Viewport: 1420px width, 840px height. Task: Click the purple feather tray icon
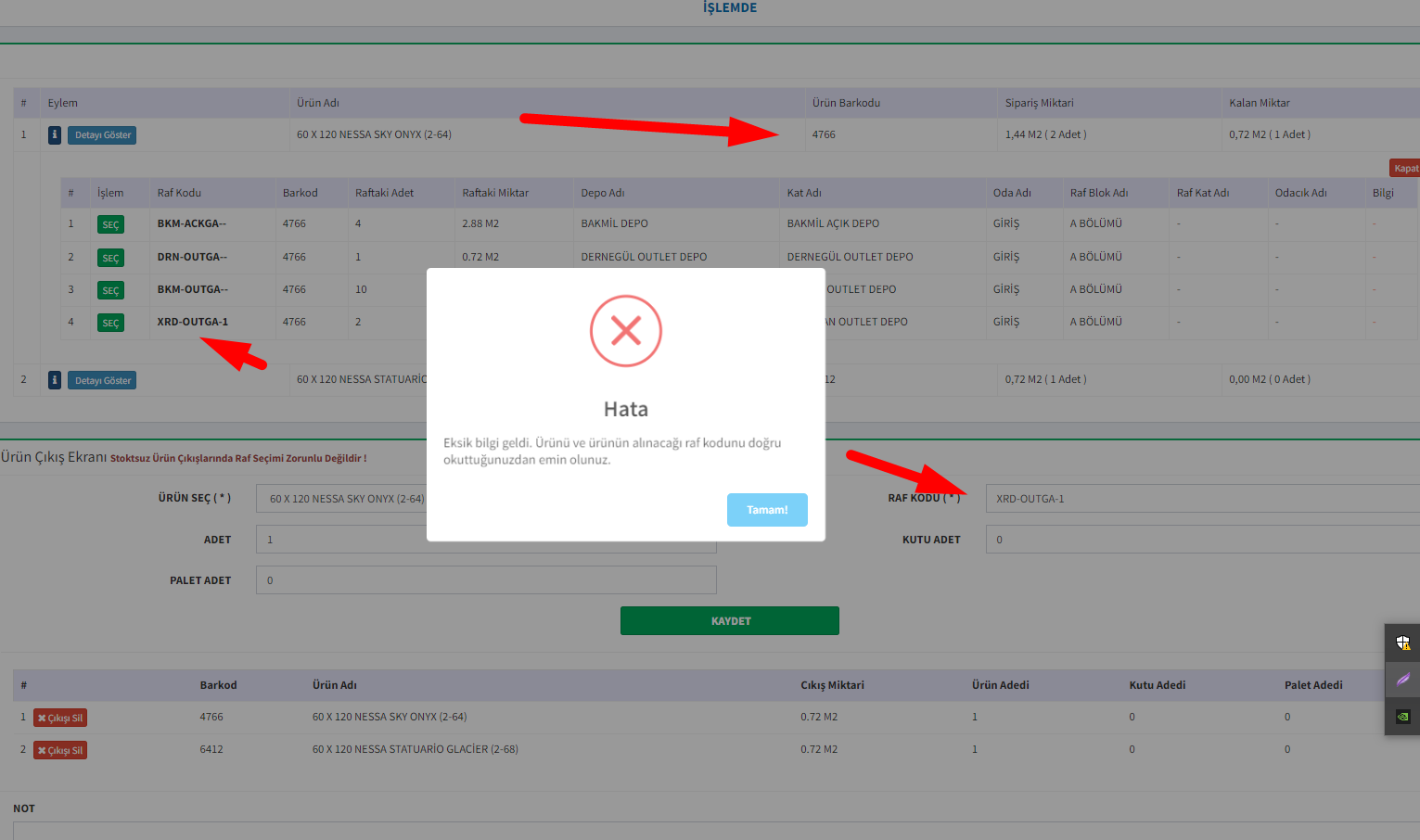point(1402,680)
